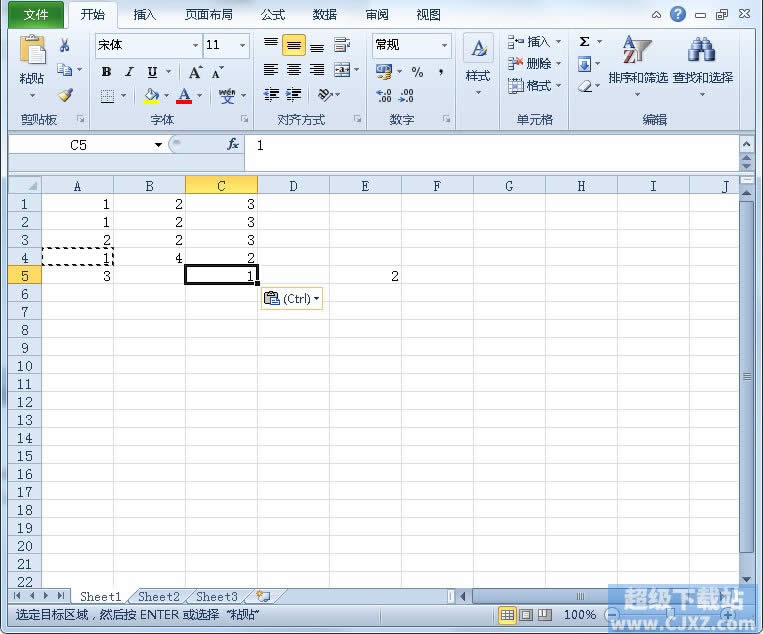Image resolution: width=763 pixels, height=634 pixels.
Task: Expand the fill color dropdown arrow
Action: coord(166,96)
